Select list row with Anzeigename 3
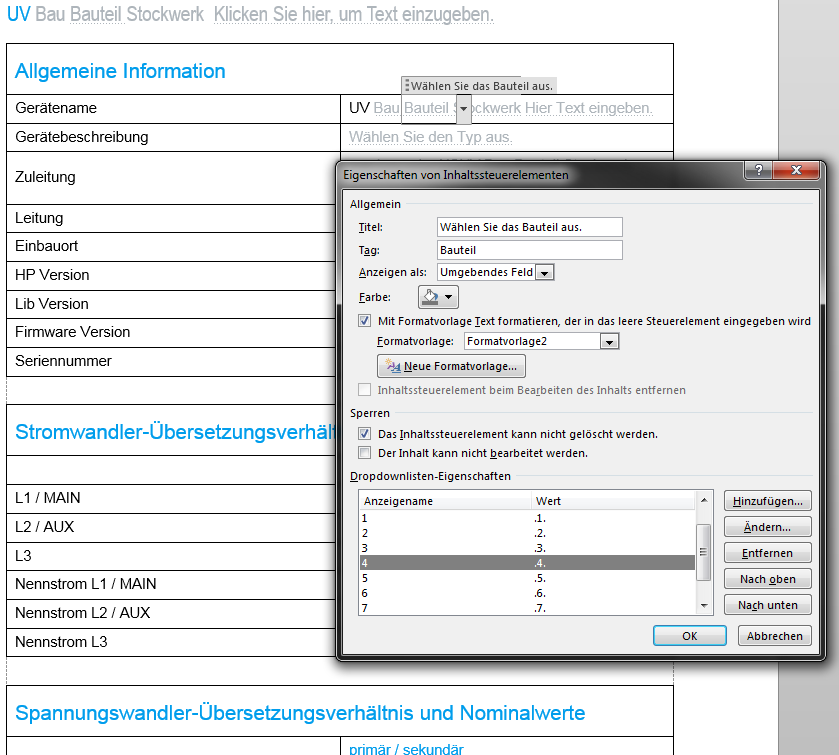This screenshot has height=755, width=839. (527, 548)
